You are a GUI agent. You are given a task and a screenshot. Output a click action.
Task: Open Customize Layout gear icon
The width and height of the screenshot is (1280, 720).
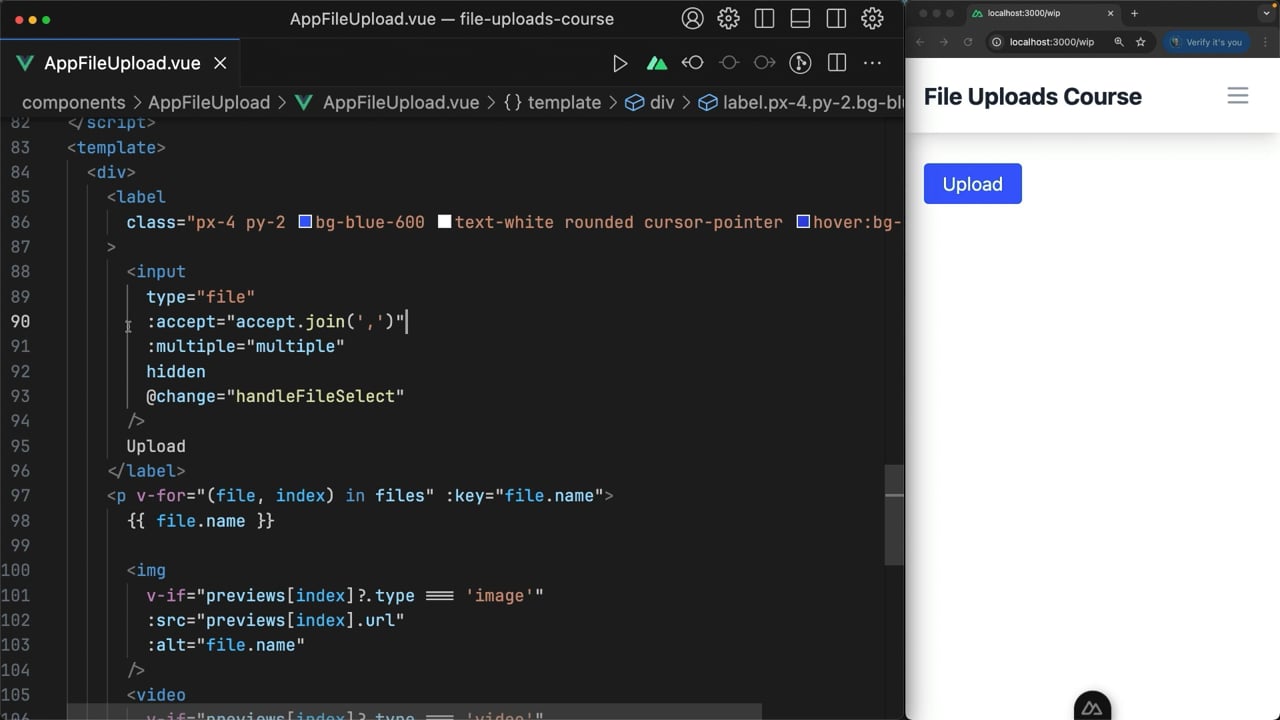[x=872, y=19]
